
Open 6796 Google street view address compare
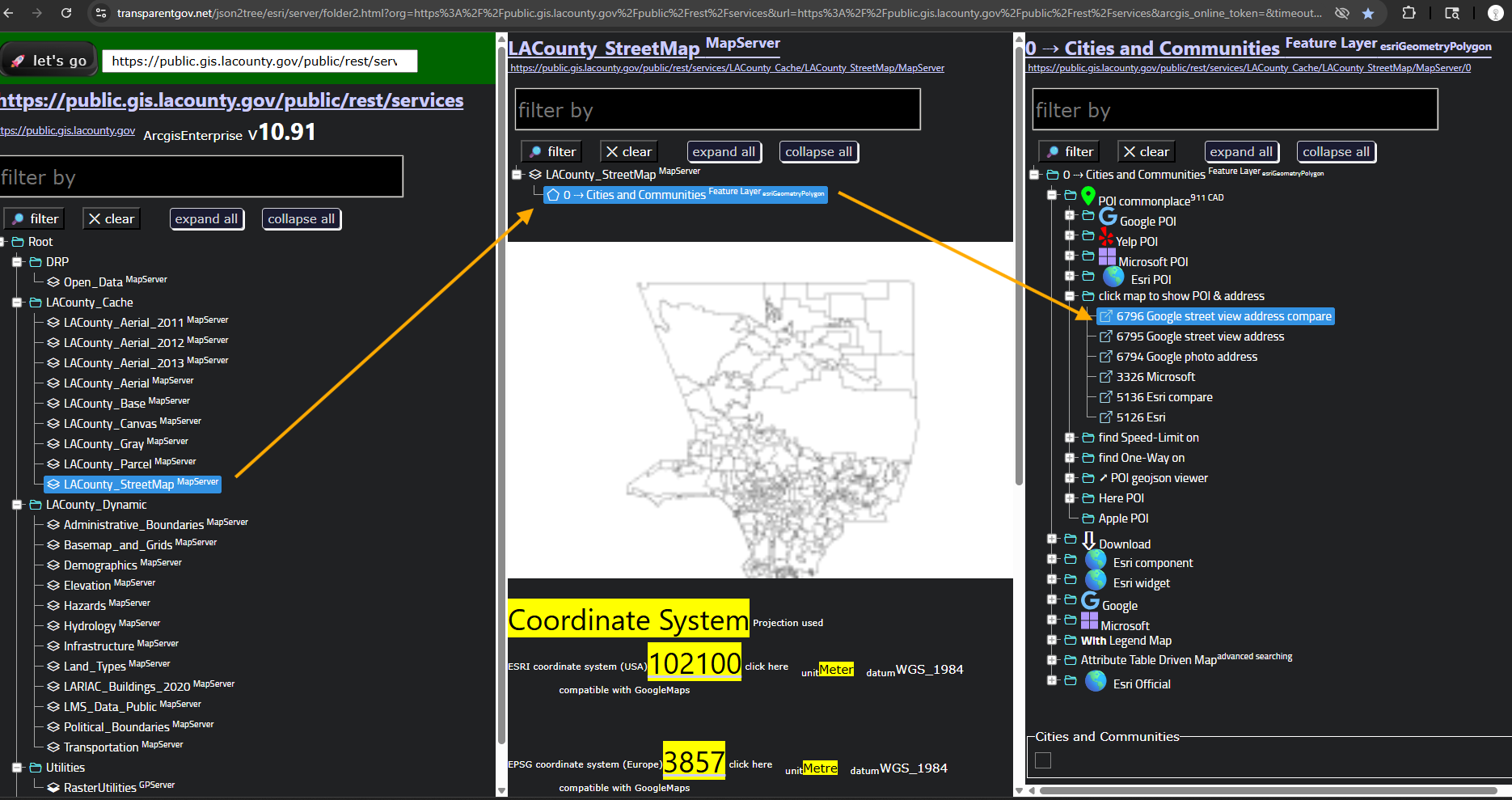(1215, 316)
